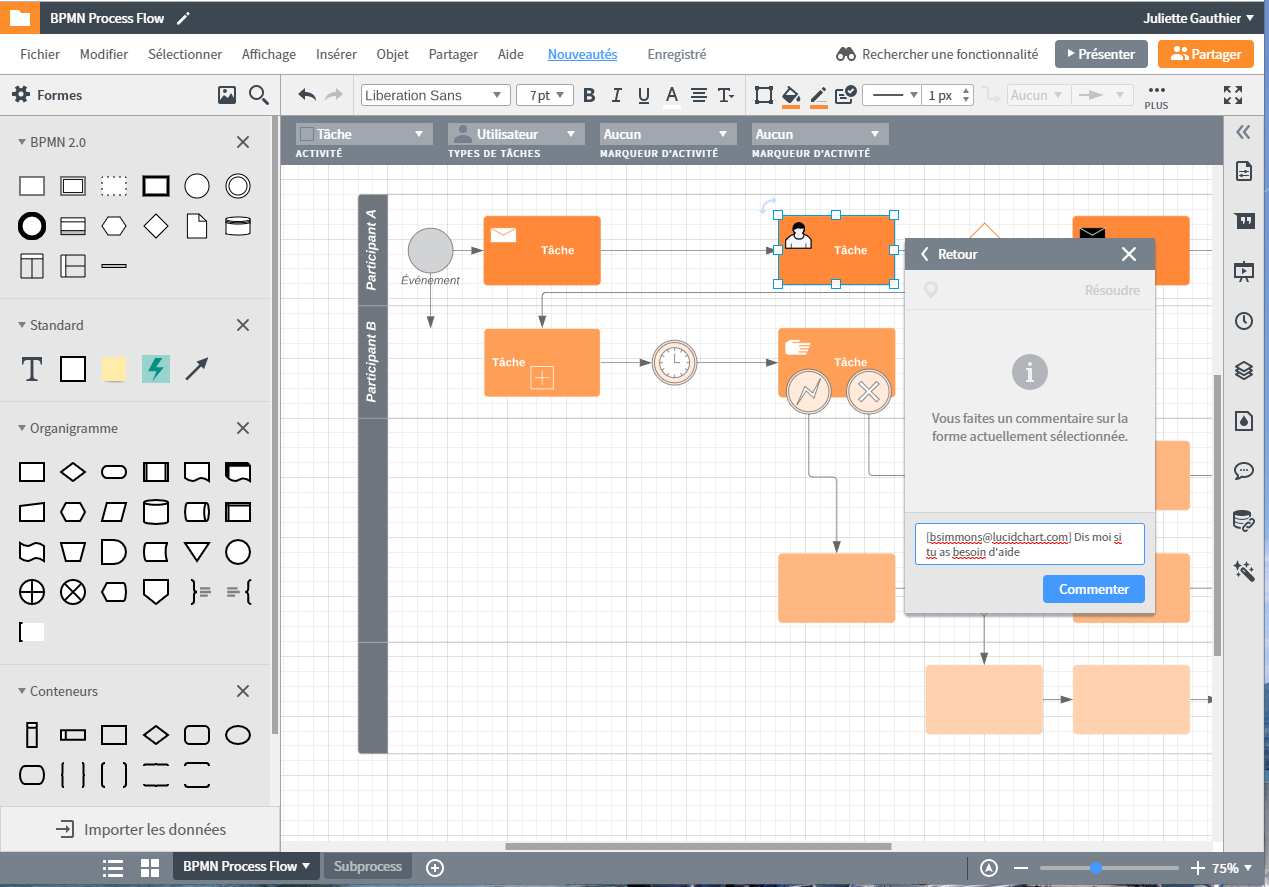This screenshot has height=887, width=1269.
Task: Open the data linking database icon
Action: 1244,520
